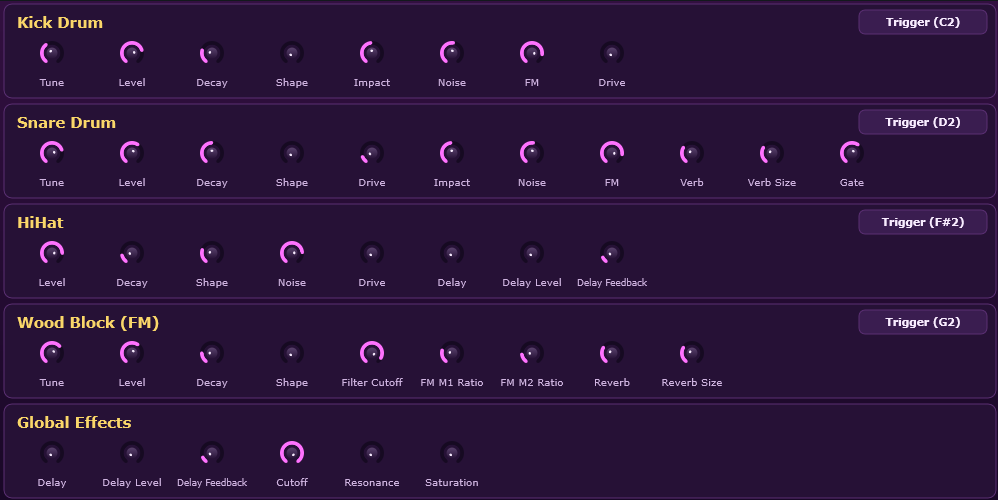
Task: Click the Wood Block (FM) heading
Action: click(88, 323)
